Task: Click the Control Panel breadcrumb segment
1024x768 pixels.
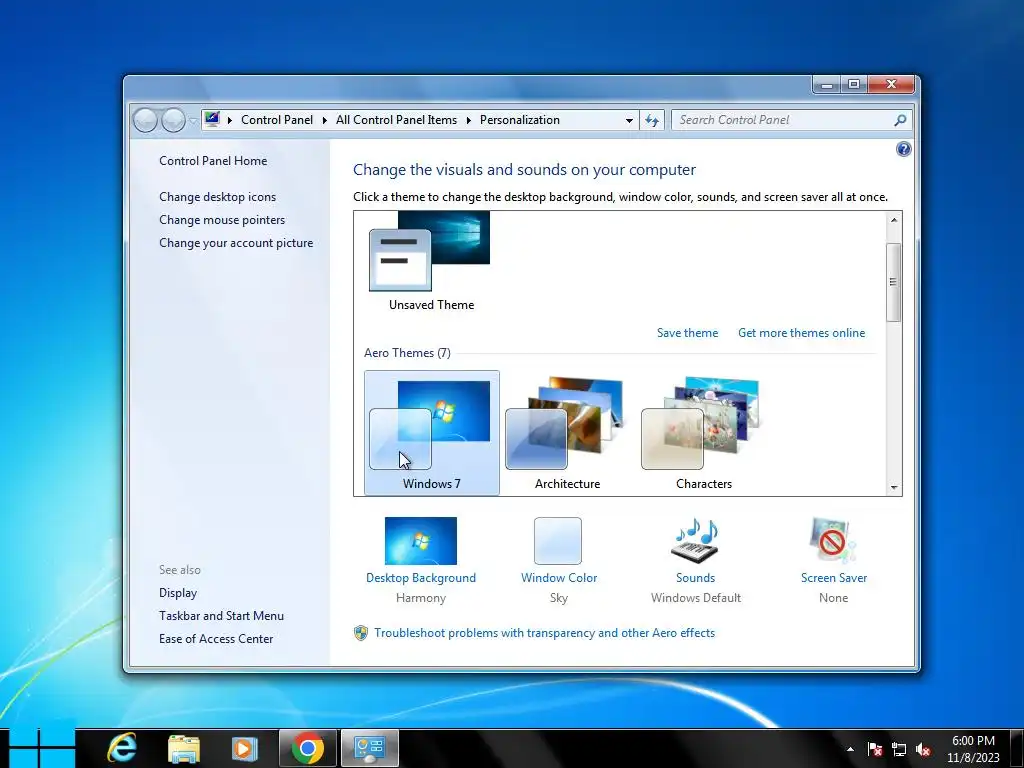Action: tap(277, 120)
